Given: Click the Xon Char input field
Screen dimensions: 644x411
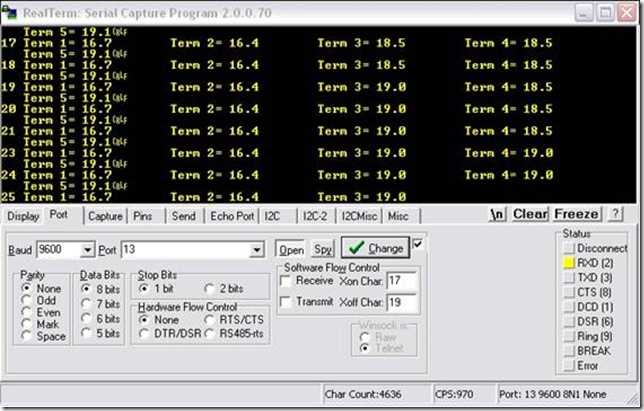Looking at the screenshot, I should (401, 281).
